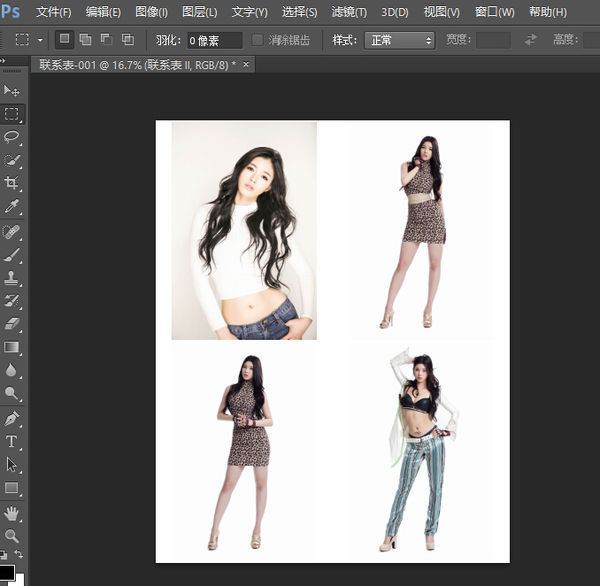Toggle Add to Selection mode
This screenshot has width=600, height=586.
(x=85, y=40)
